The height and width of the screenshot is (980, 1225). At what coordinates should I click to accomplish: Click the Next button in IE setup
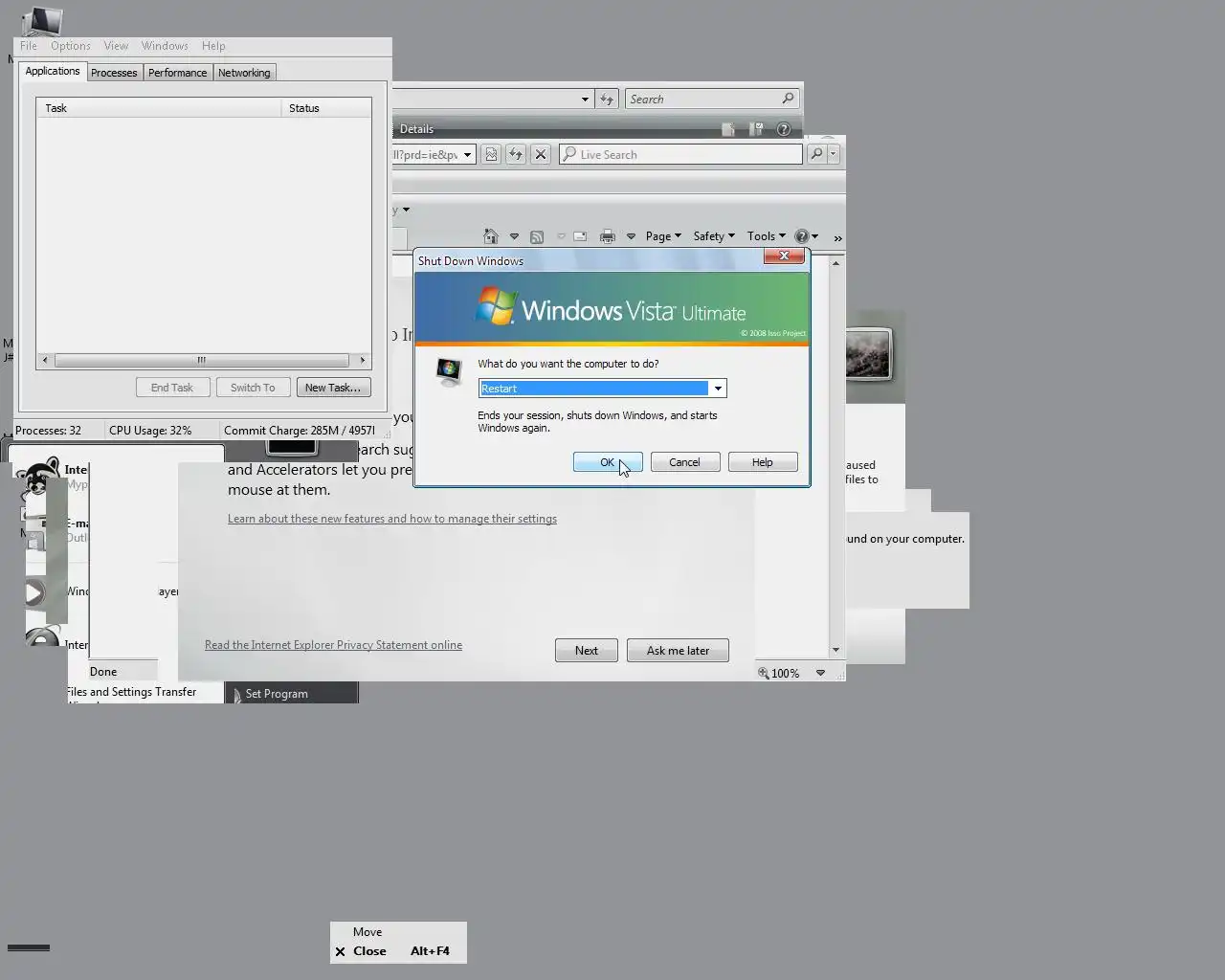[x=587, y=651]
